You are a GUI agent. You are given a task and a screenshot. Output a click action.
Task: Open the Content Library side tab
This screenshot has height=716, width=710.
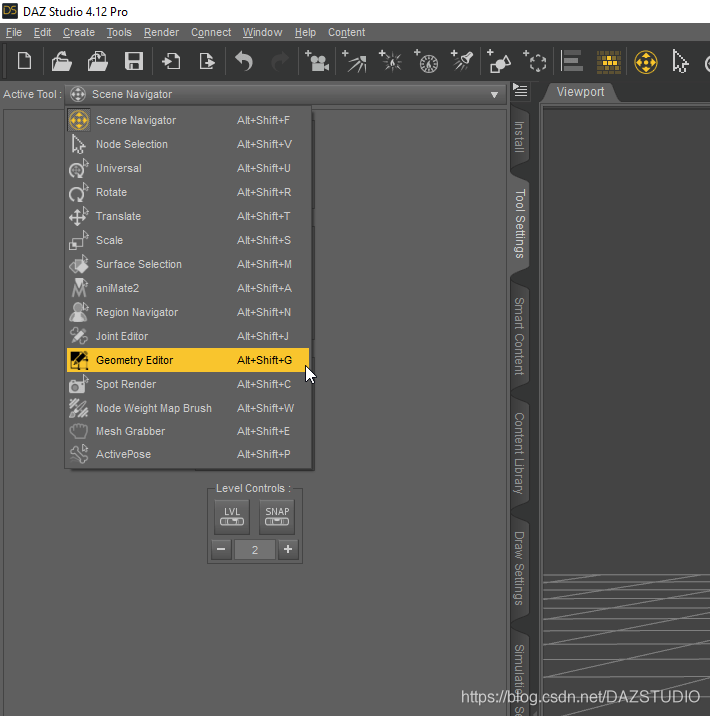pyautogui.click(x=520, y=453)
